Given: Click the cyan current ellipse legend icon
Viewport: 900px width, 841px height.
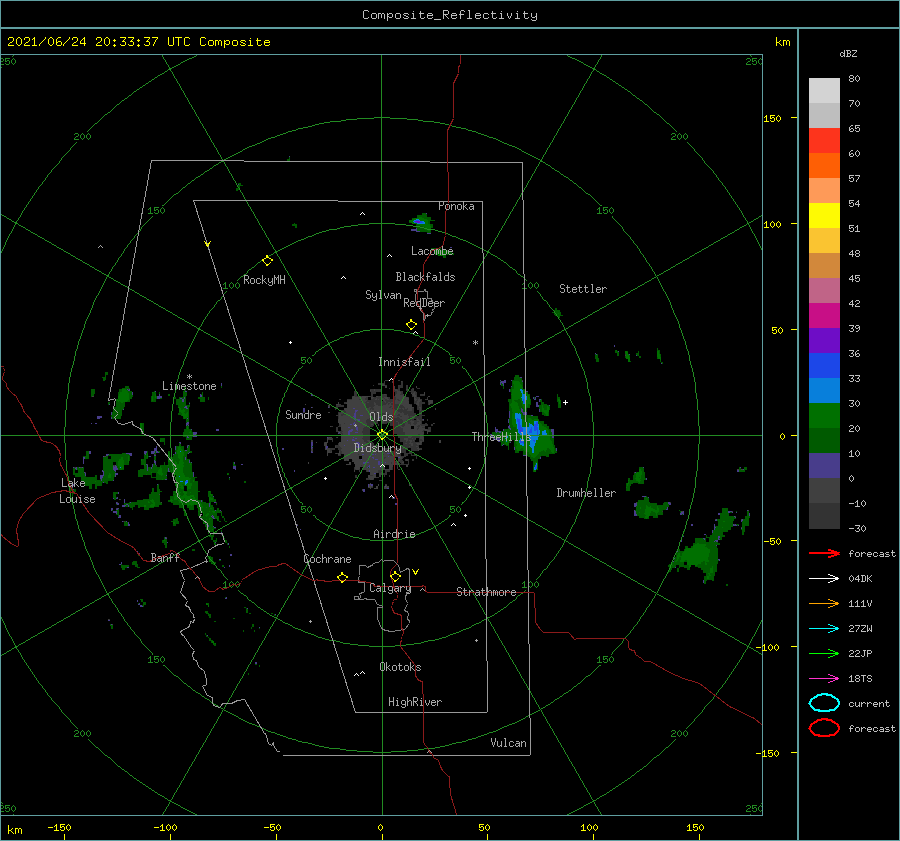Looking at the screenshot, I should pyautogui.click(x=824, y=703).
